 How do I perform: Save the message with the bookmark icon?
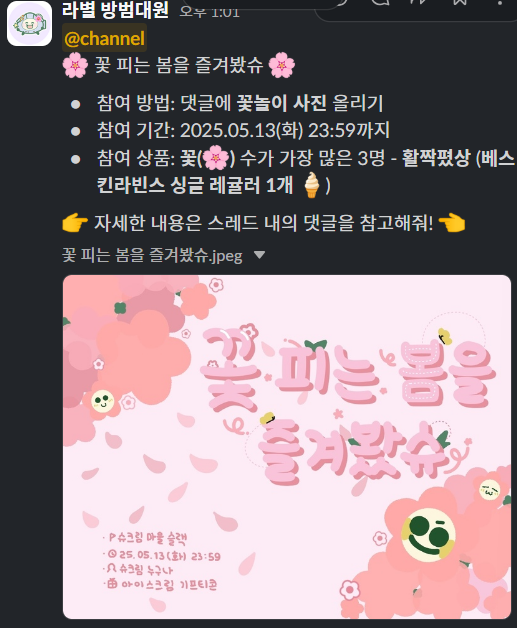click(x=461, y=2)
